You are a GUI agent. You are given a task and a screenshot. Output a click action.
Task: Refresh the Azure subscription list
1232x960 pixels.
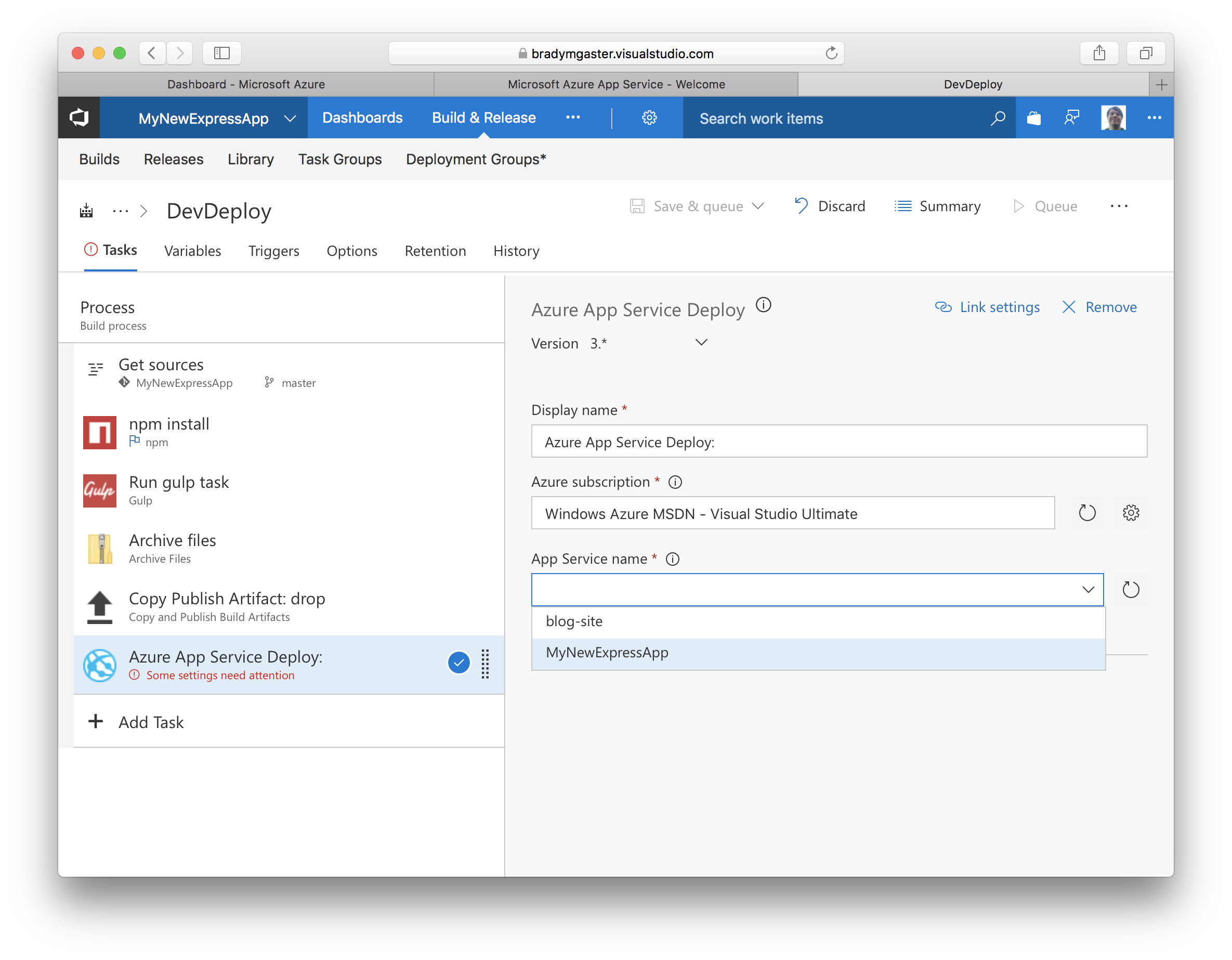pyautogui.click(x=1087, y=513)
